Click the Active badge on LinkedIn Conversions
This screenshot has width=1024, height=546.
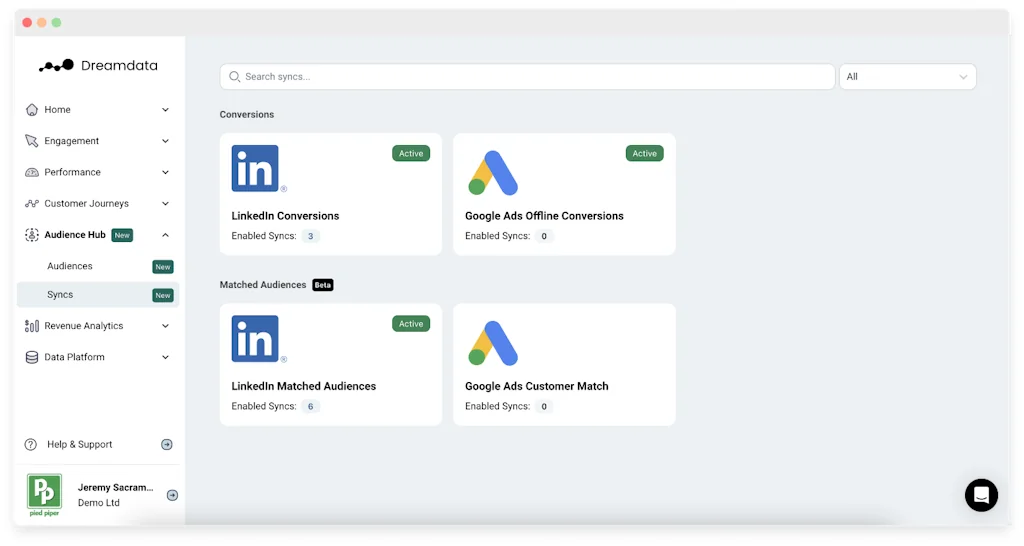click(x=411, y=153)
